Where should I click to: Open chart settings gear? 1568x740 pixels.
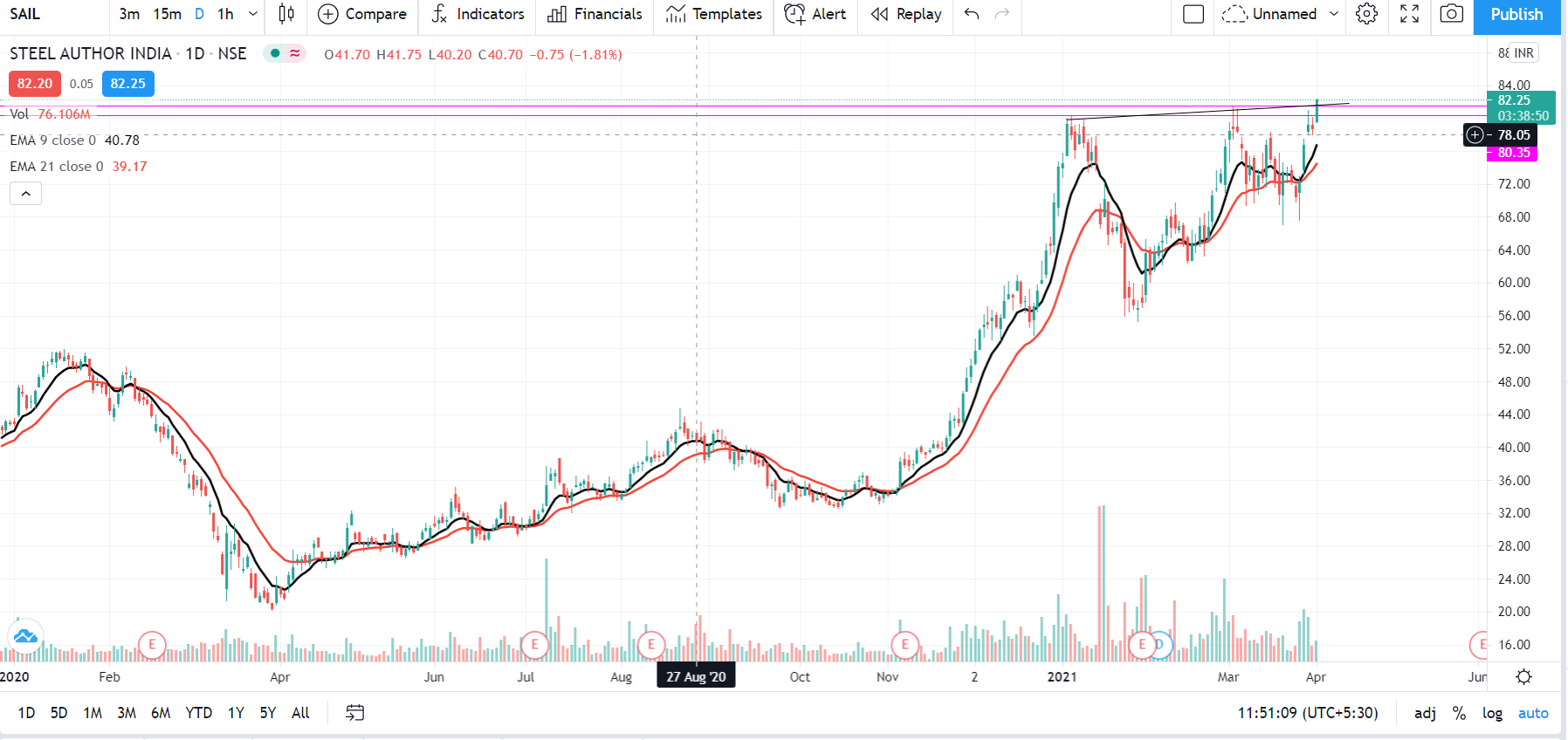tap(1367, 14)
